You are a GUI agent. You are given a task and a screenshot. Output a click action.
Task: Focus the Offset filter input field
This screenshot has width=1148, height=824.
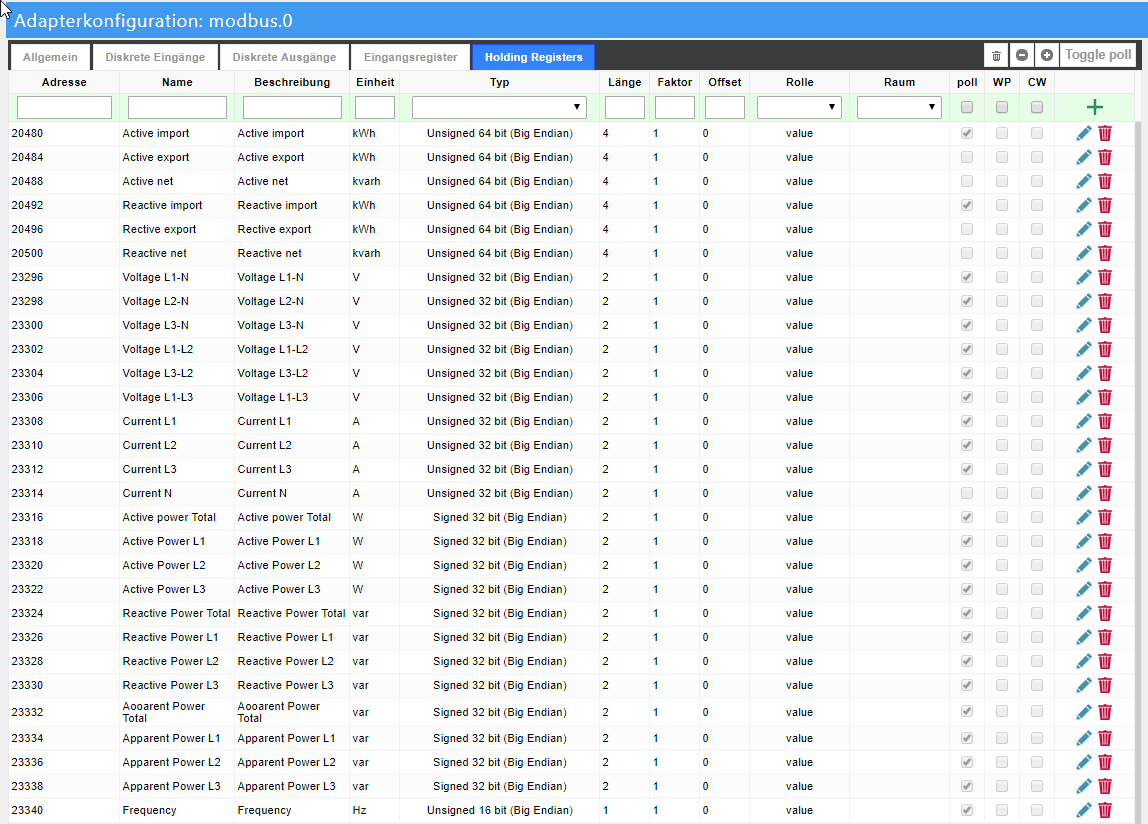coord(725,108)
